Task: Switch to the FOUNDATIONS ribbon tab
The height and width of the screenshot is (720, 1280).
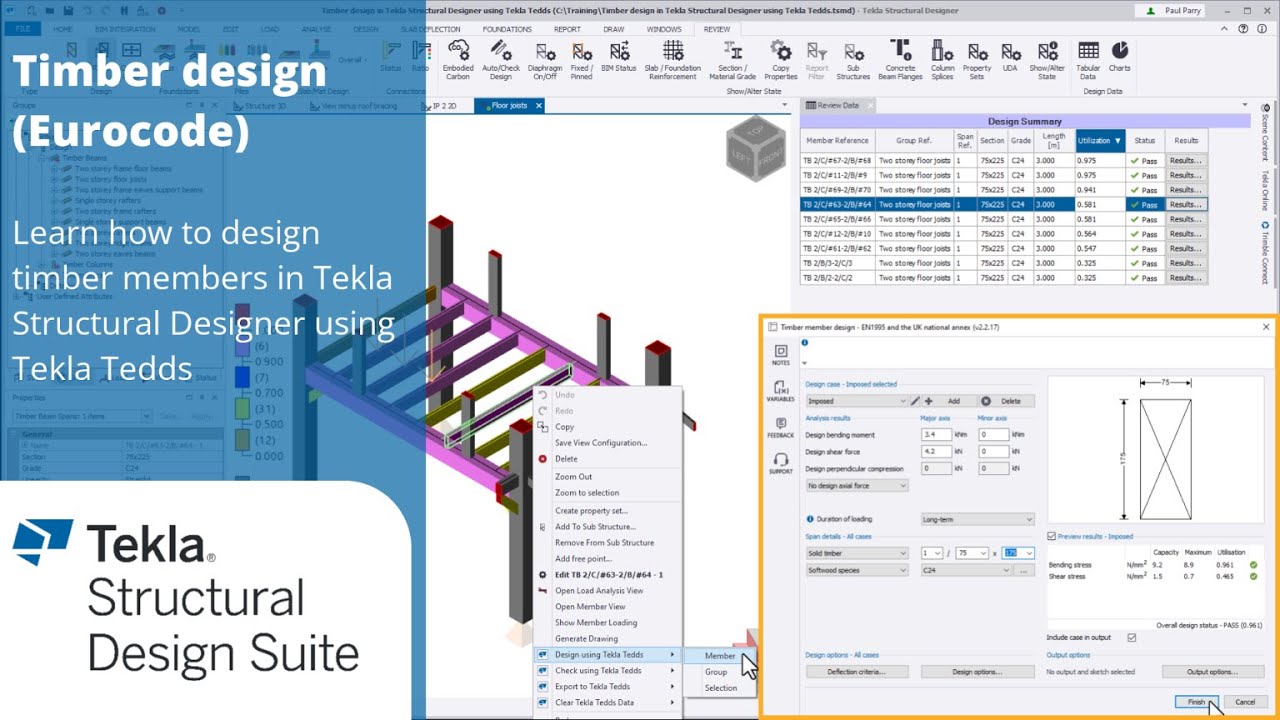Action: pyautogui.click(x=507, y=29)
